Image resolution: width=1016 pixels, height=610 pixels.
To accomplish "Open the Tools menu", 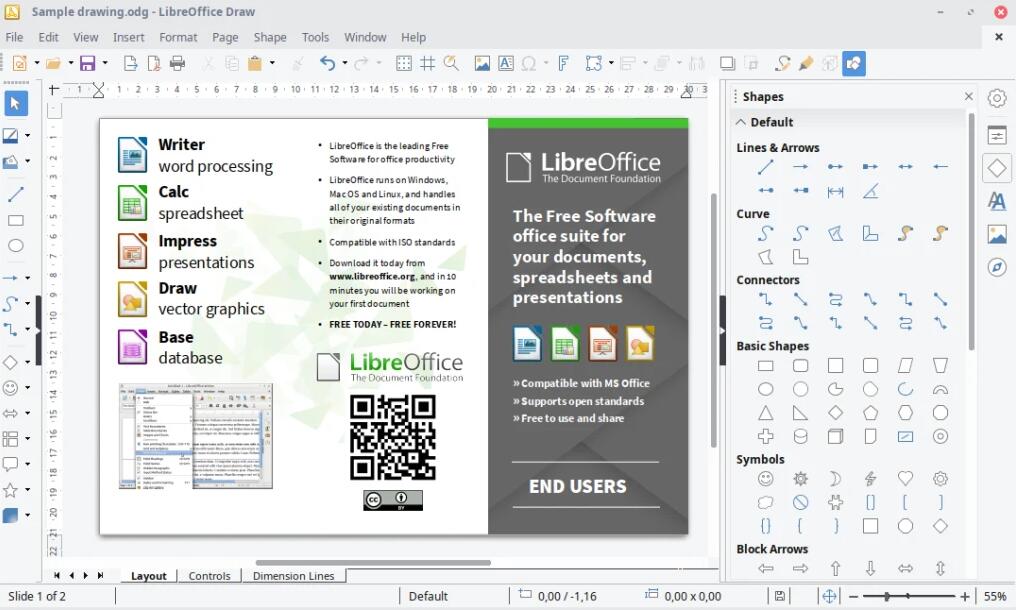I will [x=315, y=37].
